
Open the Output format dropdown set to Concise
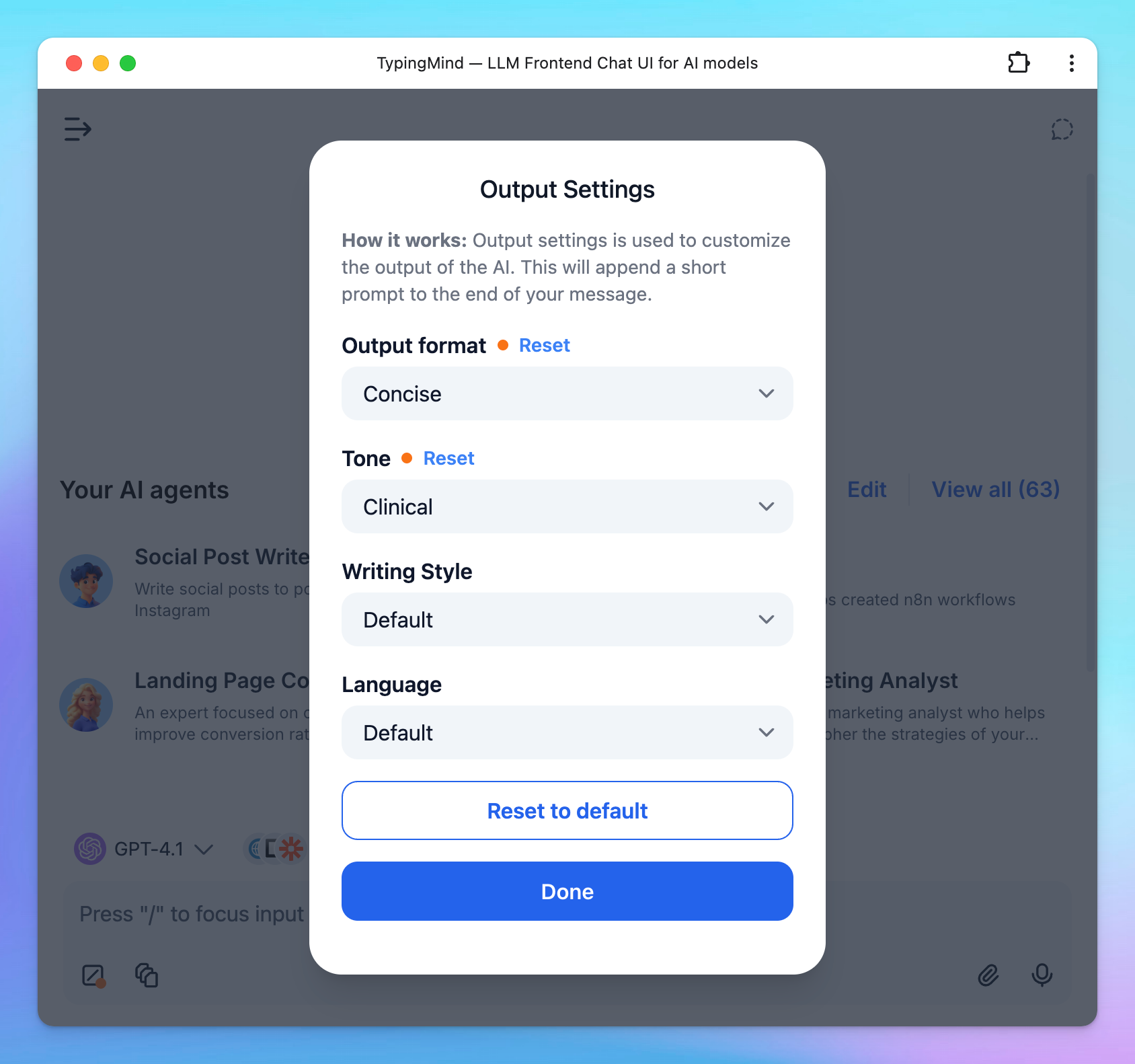[x=567, y=393]
